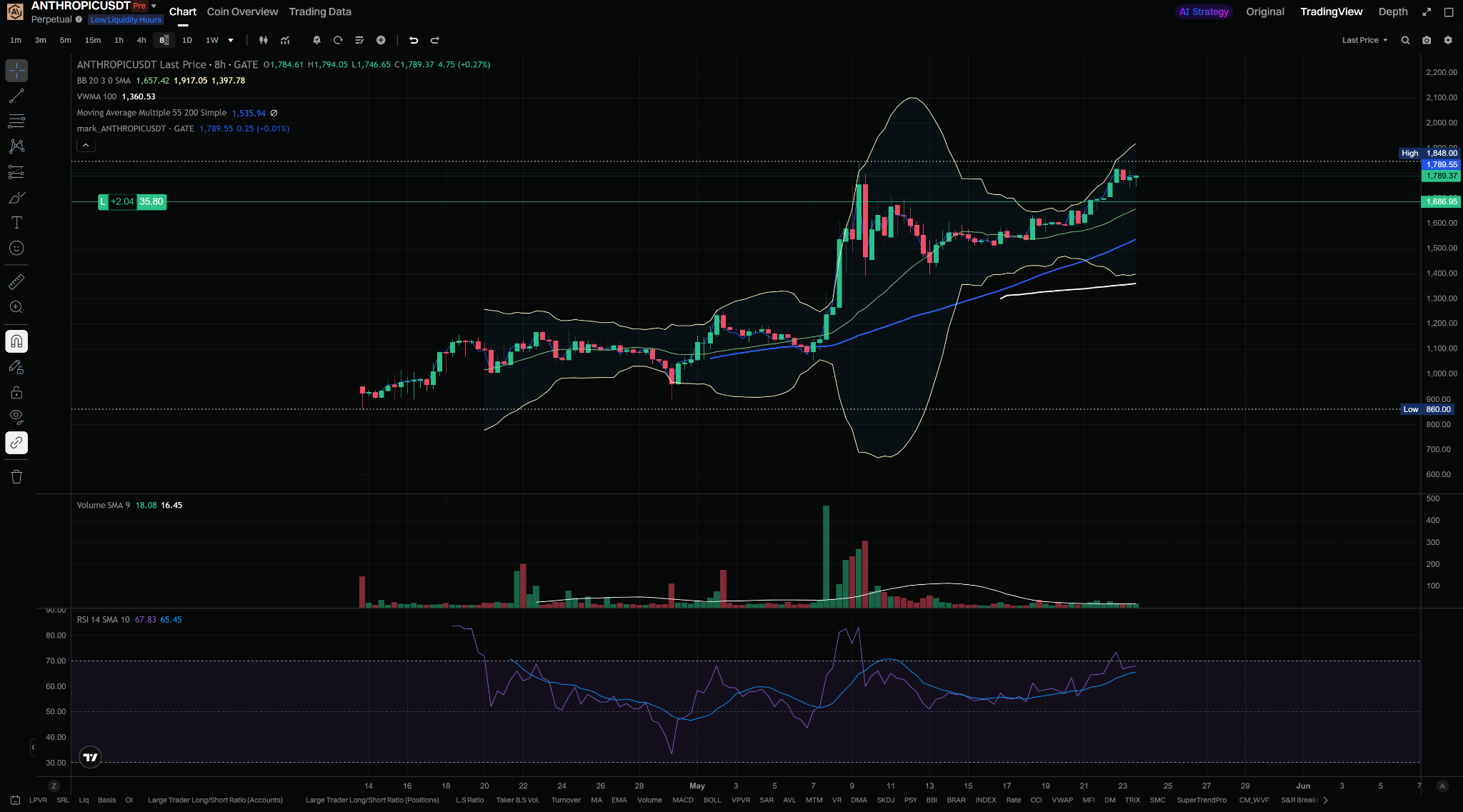Select the crosshair cursor tool
Screen dimensions: 1463x812
[16, 70]
